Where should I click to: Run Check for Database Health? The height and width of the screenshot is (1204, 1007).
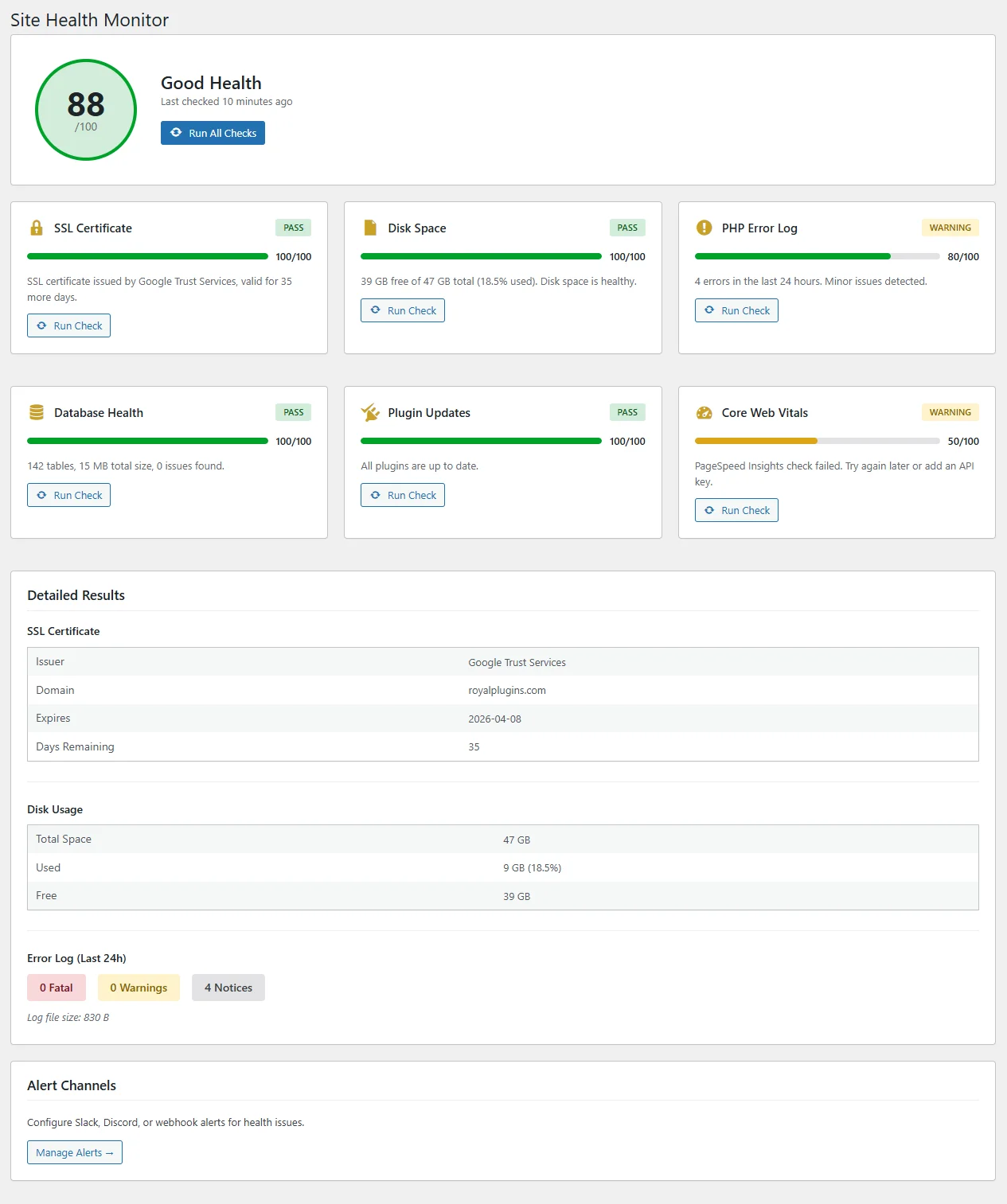68,494
